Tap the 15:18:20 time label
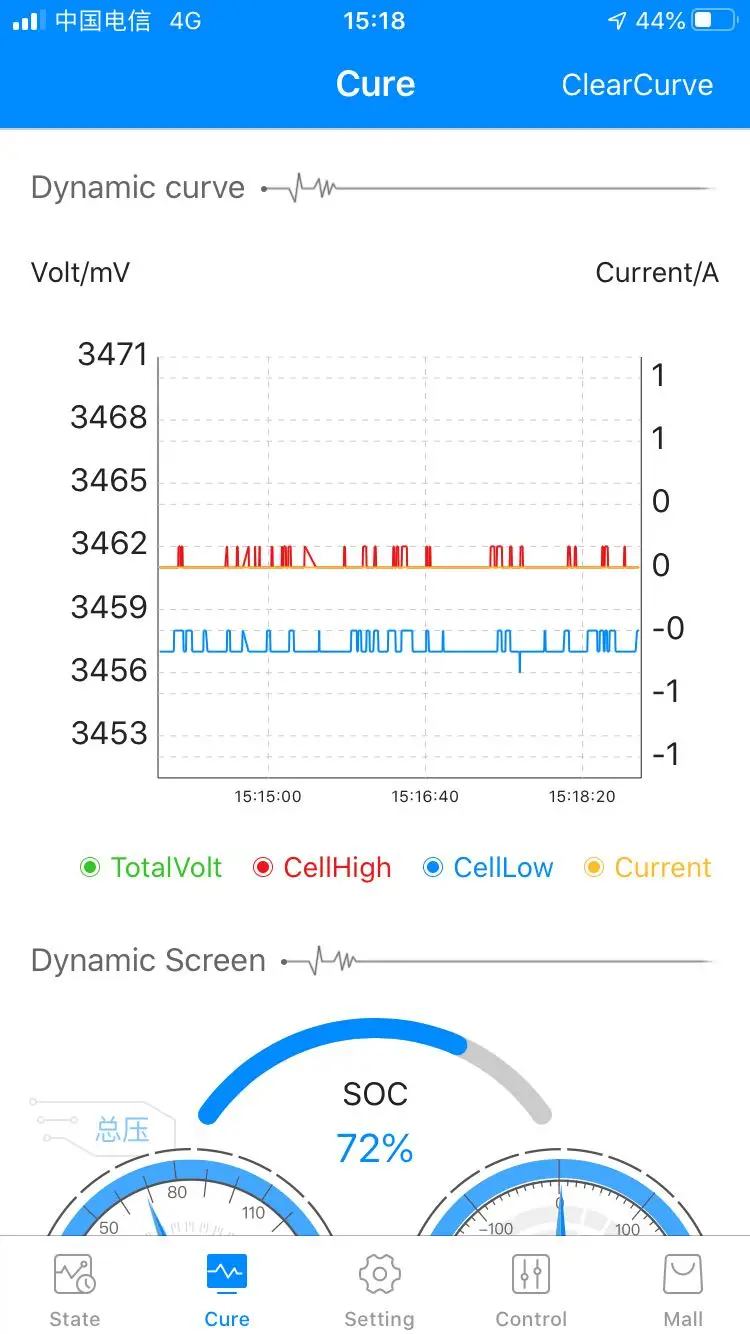750x1334 pixels. pyautogui.click(x=582, y=797)
